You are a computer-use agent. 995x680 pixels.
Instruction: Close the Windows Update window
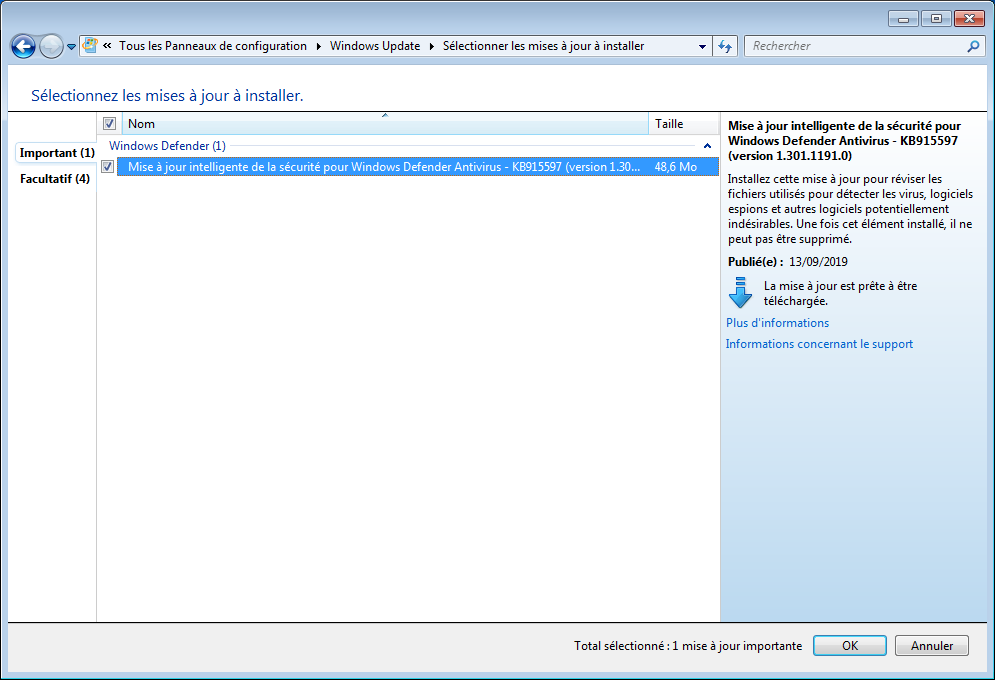coord(969,19)
